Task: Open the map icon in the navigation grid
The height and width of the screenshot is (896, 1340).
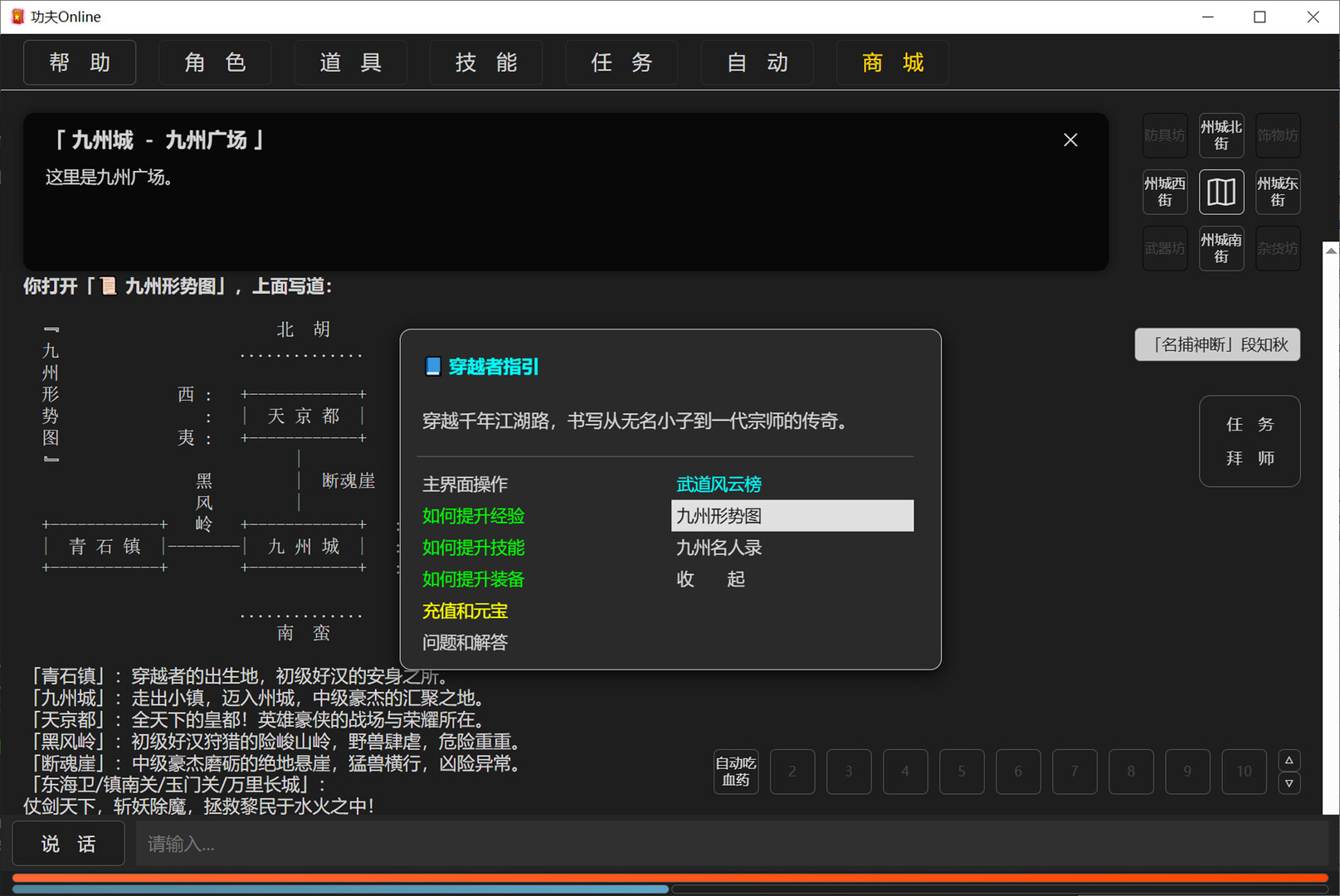Action: pos(1221,191)
